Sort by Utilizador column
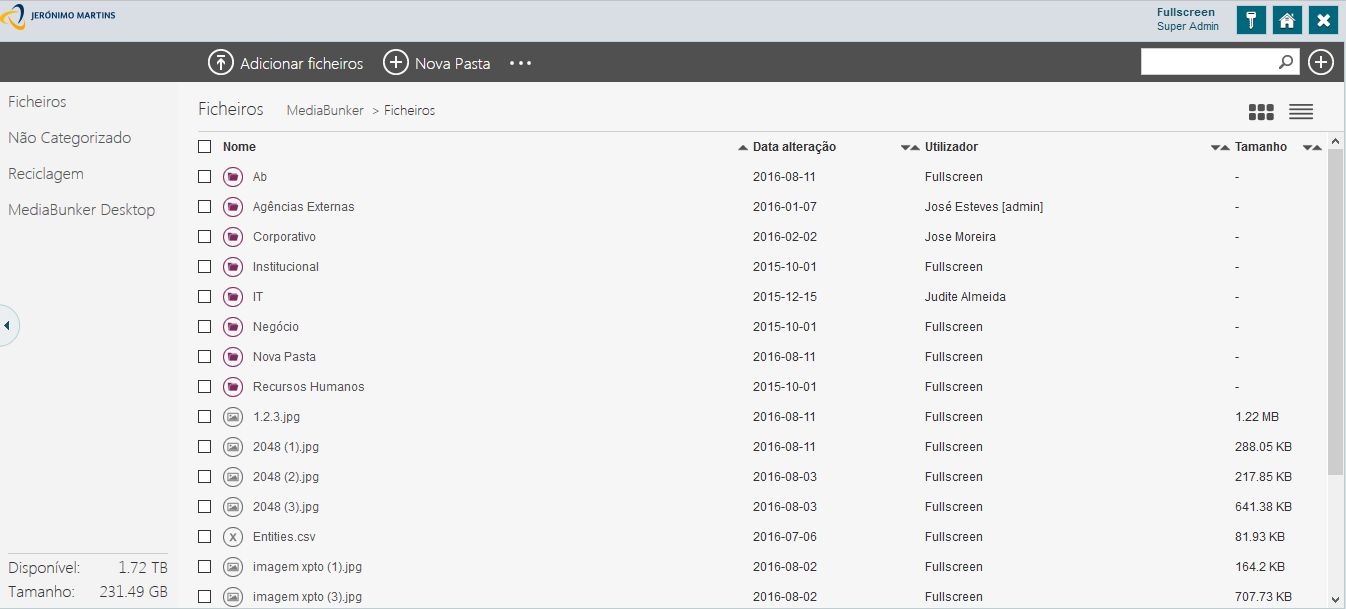 951,147
